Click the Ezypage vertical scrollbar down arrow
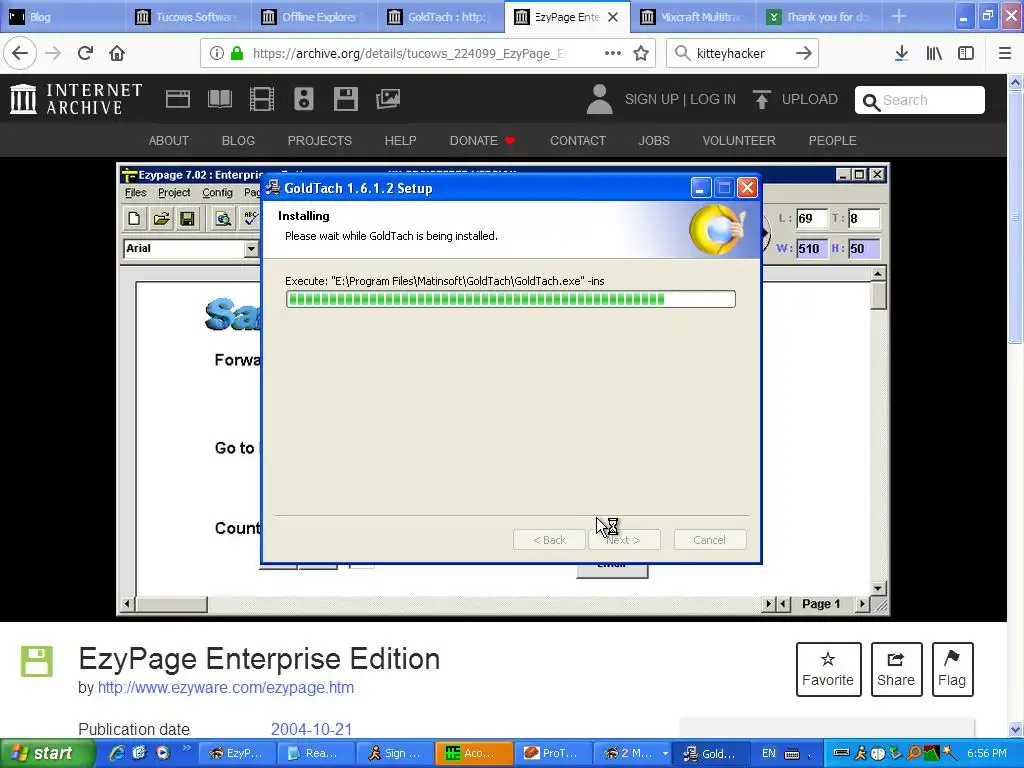Image resolution: width=1024 pixels, height=768 pixels. [878, 588]
